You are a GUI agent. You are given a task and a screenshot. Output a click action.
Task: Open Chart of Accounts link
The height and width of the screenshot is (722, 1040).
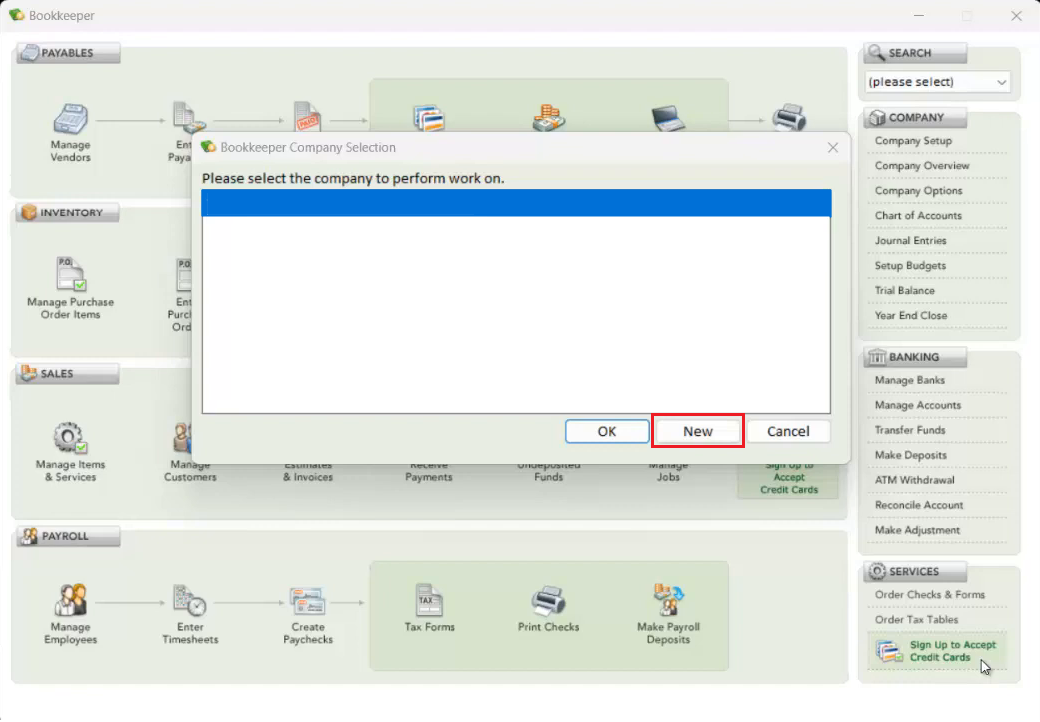click(x=918, y=215)
